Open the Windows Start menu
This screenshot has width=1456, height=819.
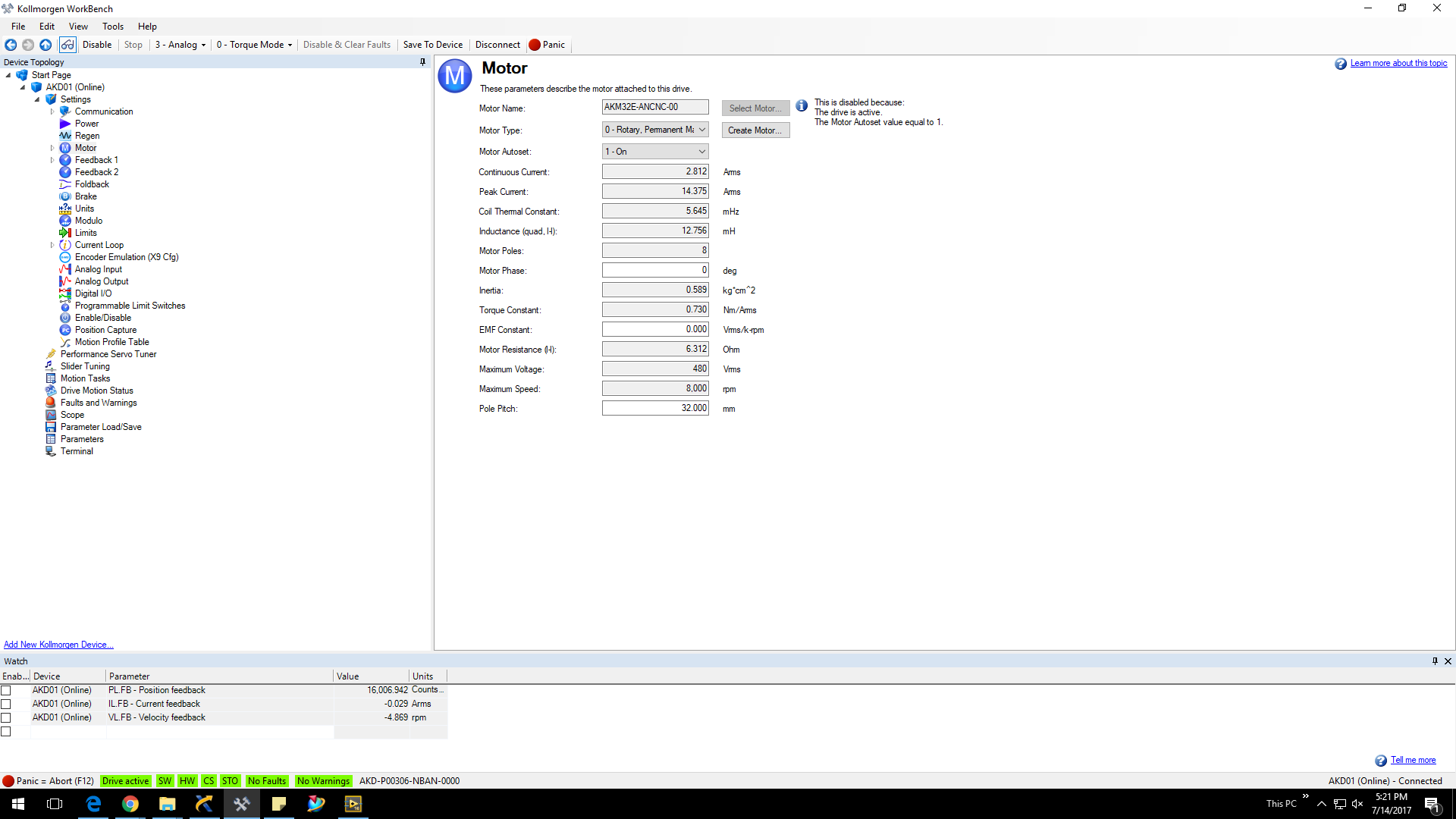18,804
